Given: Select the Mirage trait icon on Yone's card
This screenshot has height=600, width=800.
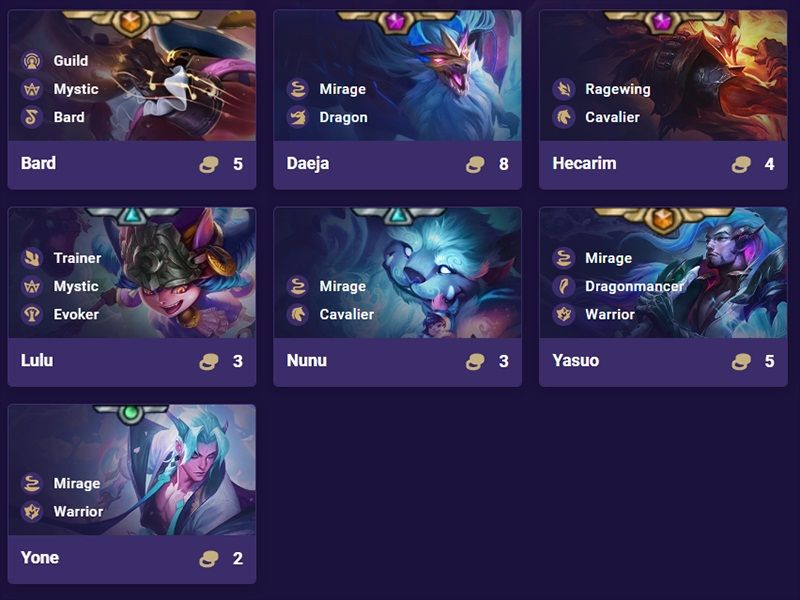Looking at the screenshot, I should [x=32, y=483].
